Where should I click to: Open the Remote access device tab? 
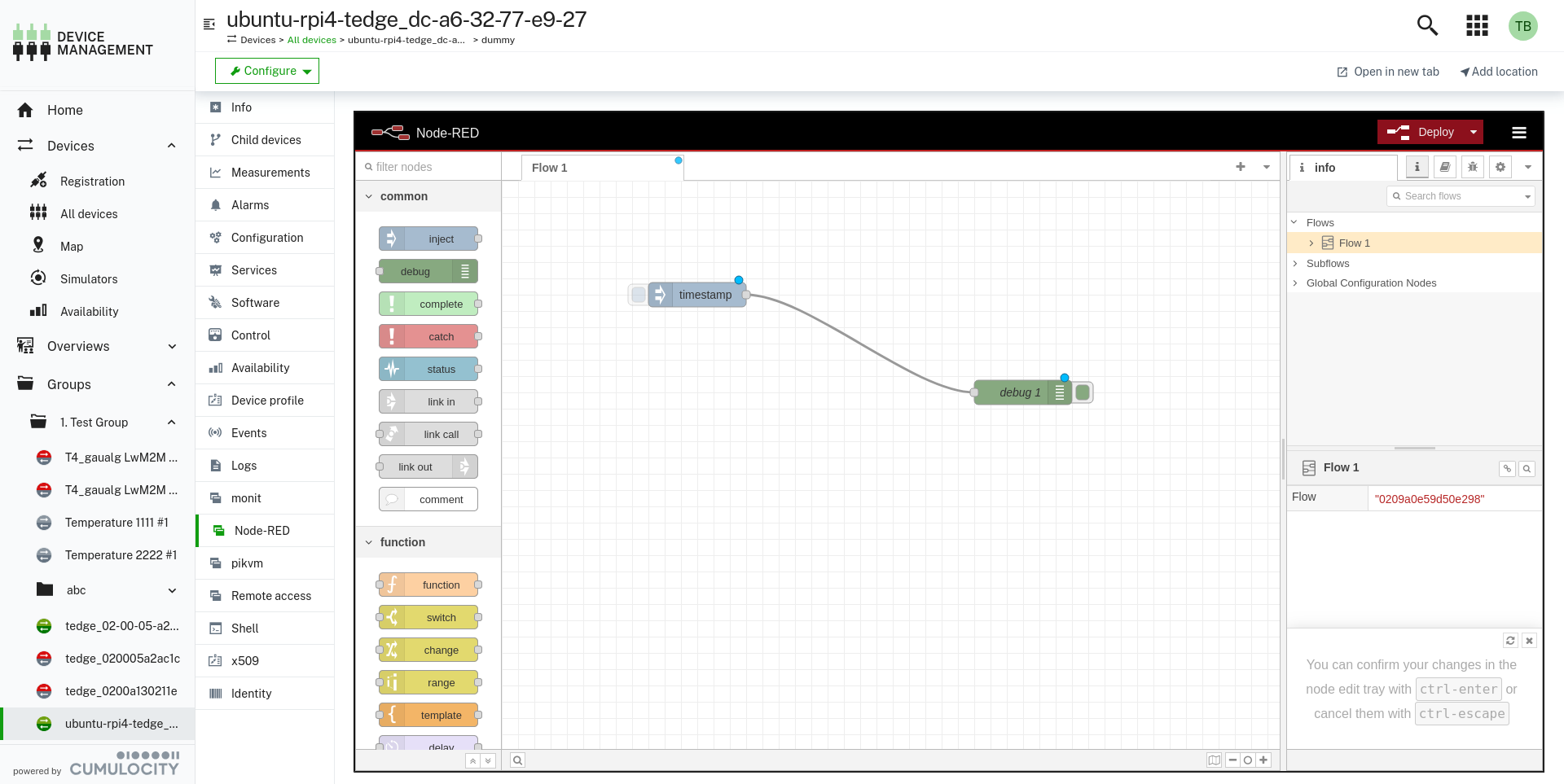point(265,596)
